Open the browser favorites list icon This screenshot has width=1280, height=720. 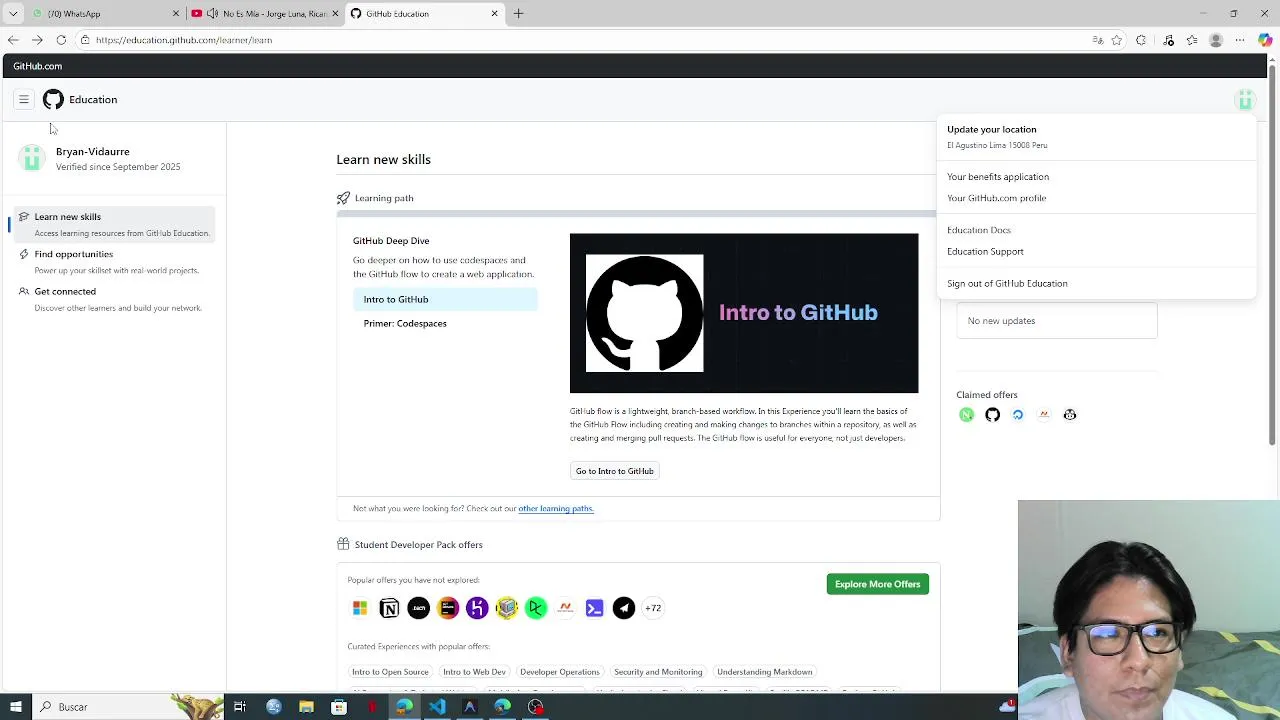(1192, 40)
